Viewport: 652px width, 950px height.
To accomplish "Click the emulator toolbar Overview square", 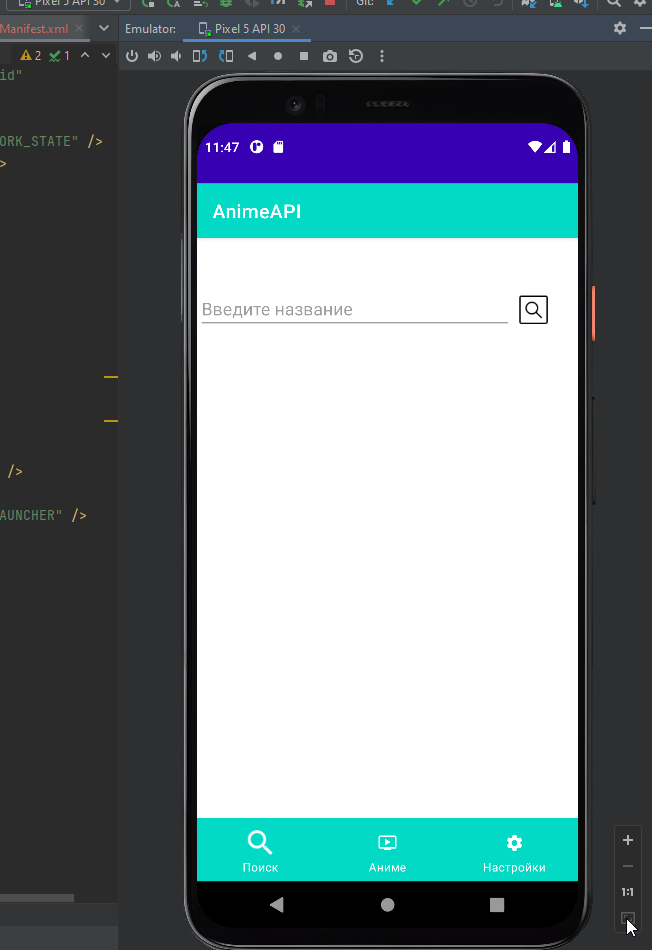I will click(304, 56).
